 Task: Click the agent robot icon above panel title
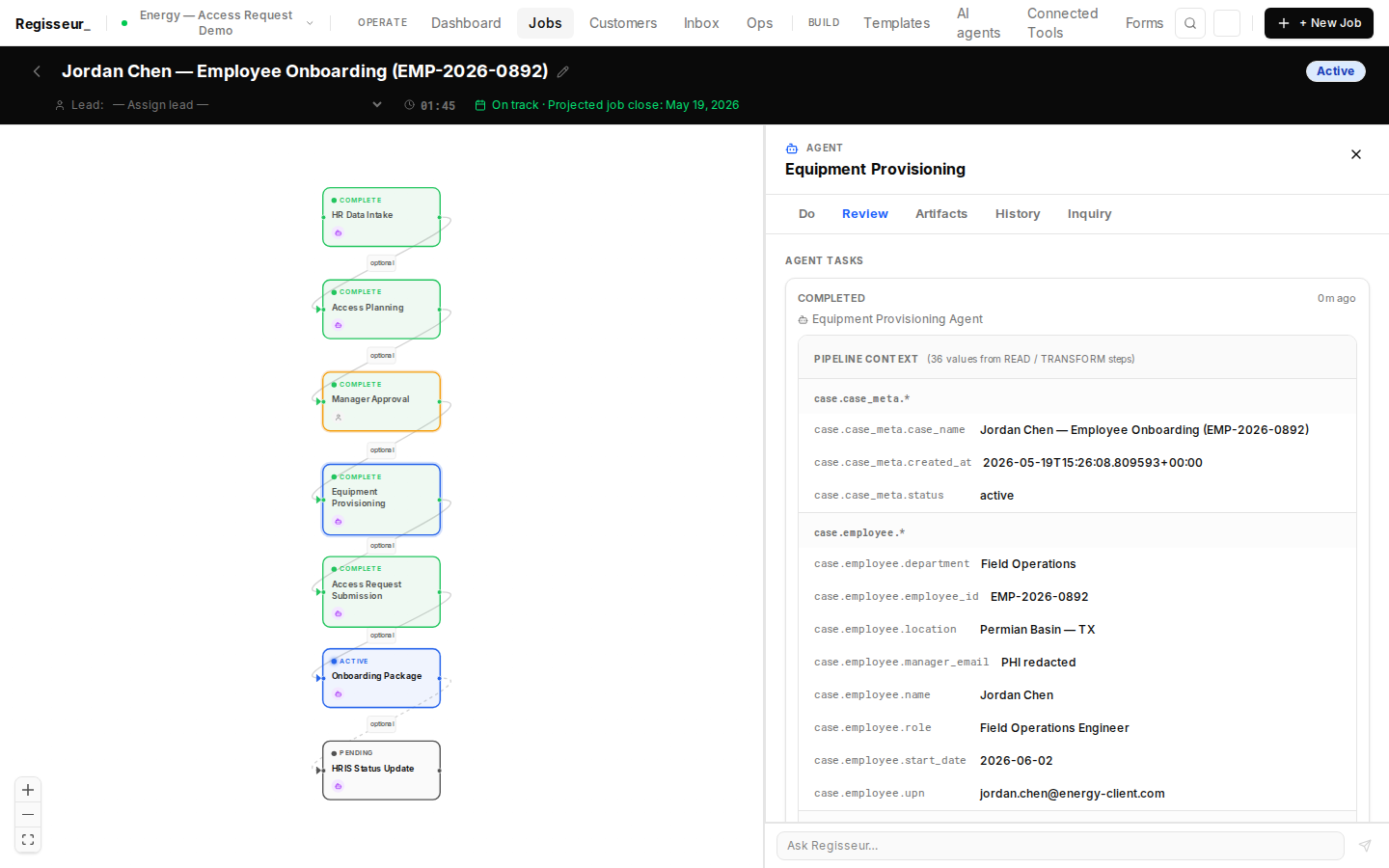792,149
